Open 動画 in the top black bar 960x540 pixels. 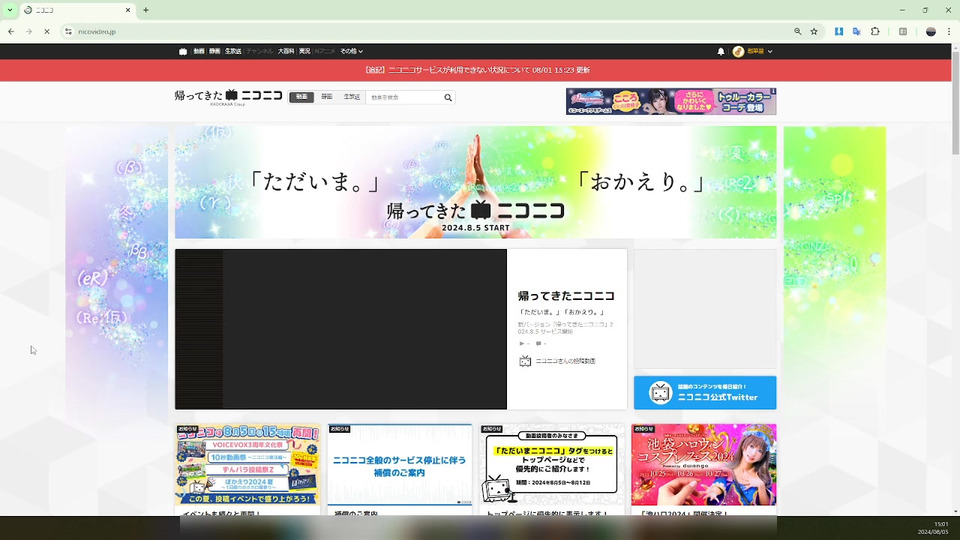tap(199, 51)
